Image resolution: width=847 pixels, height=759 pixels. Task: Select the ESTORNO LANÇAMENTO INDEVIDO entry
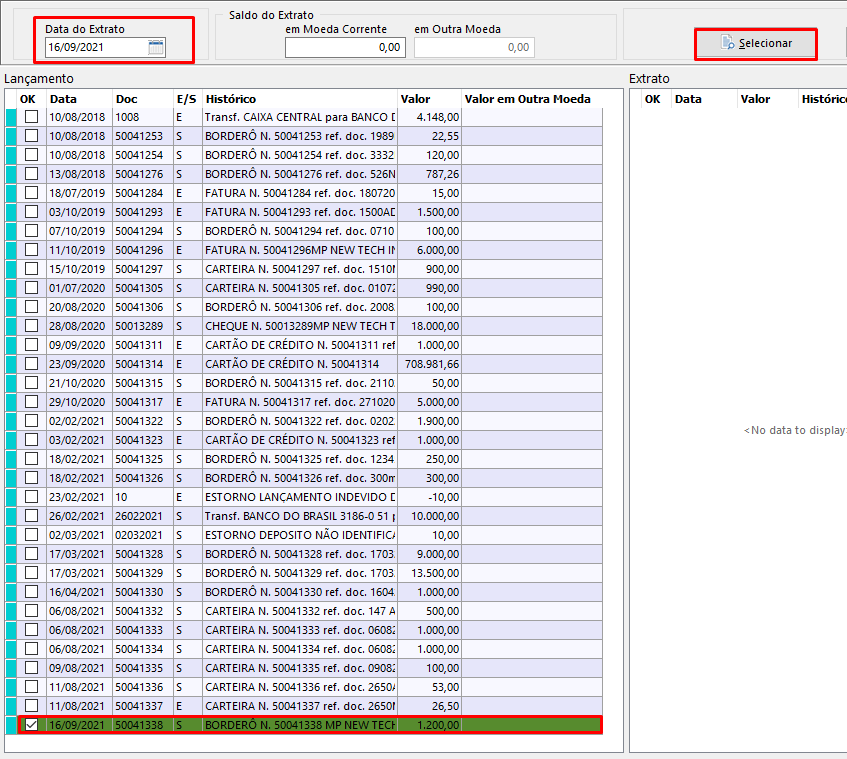300,497
